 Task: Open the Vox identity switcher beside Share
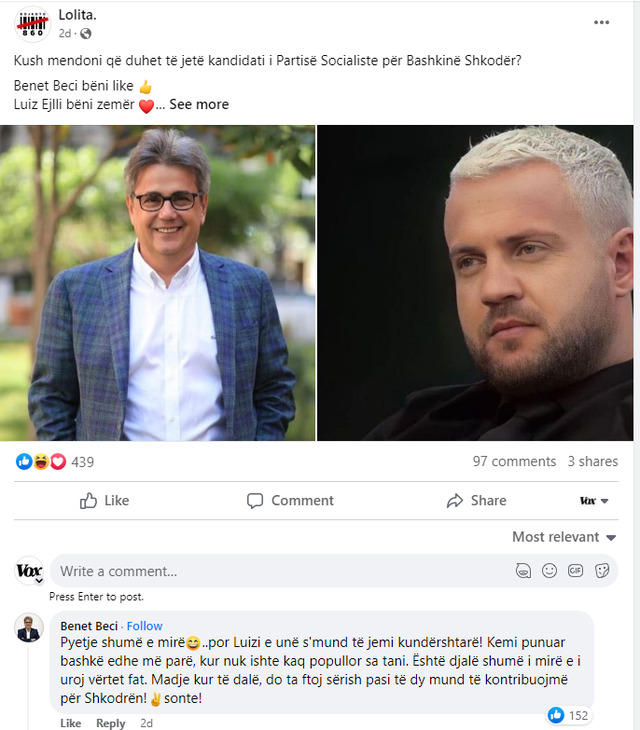(592, 500)
